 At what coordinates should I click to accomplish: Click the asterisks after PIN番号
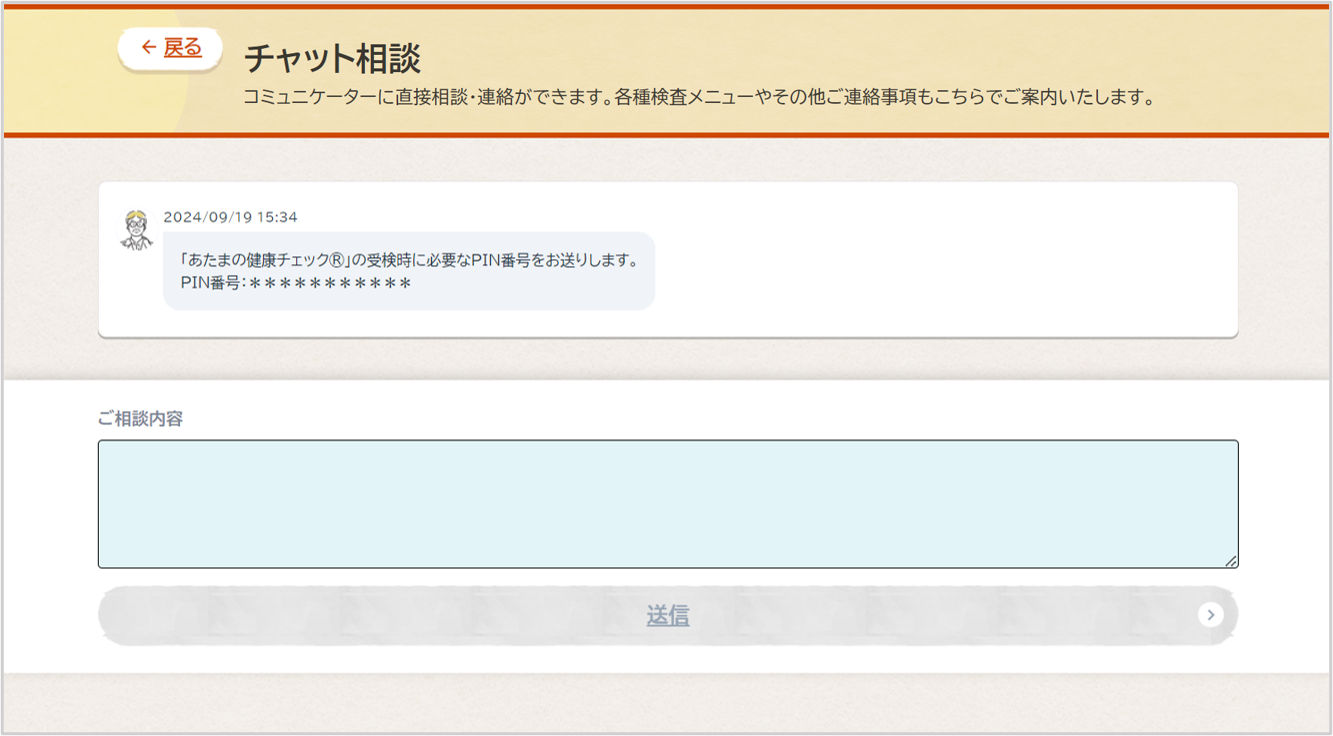[x=330, y=283]
